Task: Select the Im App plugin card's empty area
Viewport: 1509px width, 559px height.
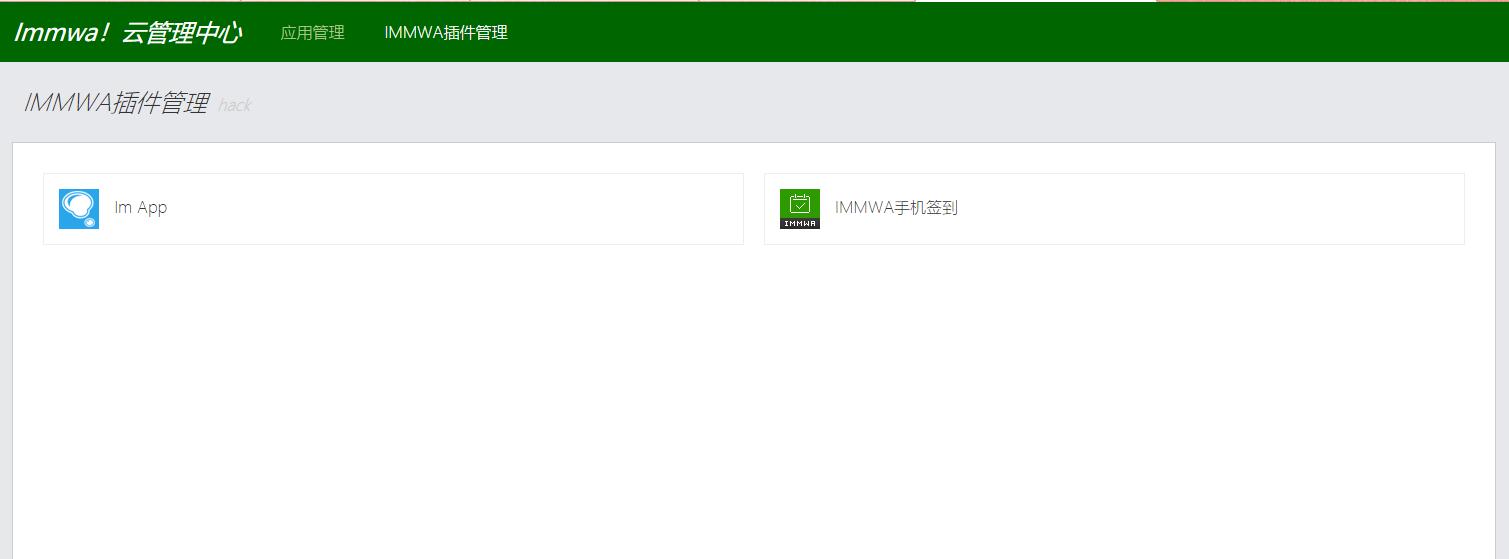Action: coord(450,208)
